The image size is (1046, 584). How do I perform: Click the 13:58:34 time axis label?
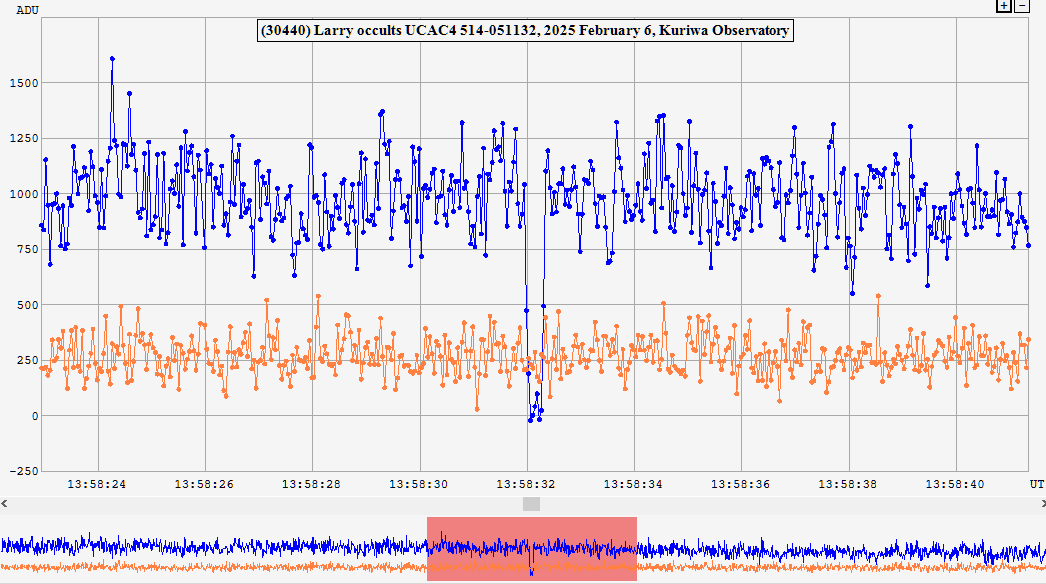[x=633, y=485]
